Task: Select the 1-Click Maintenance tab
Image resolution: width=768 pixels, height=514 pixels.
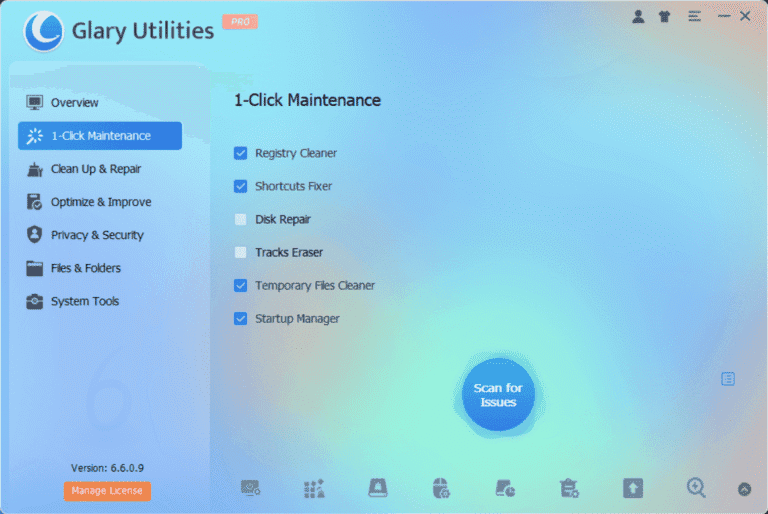Action: [100, 136]
